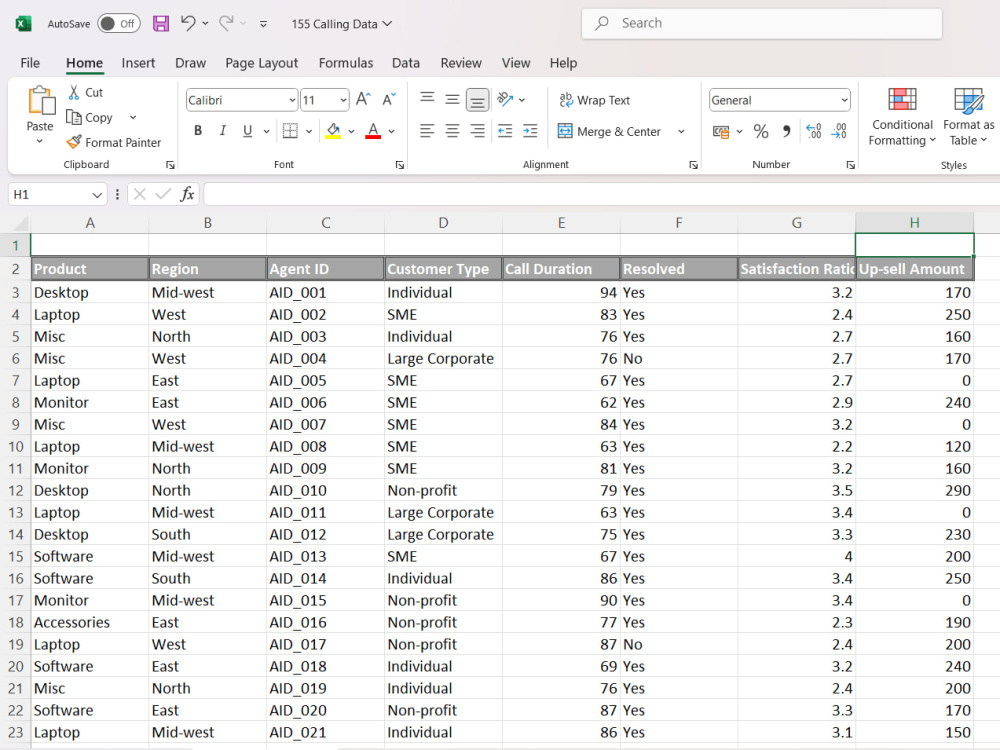The height and width of the screenshot is (750, 1000).
Task: Open the font size dropdown
Action: pyautogui.click(x=343, y=100)
